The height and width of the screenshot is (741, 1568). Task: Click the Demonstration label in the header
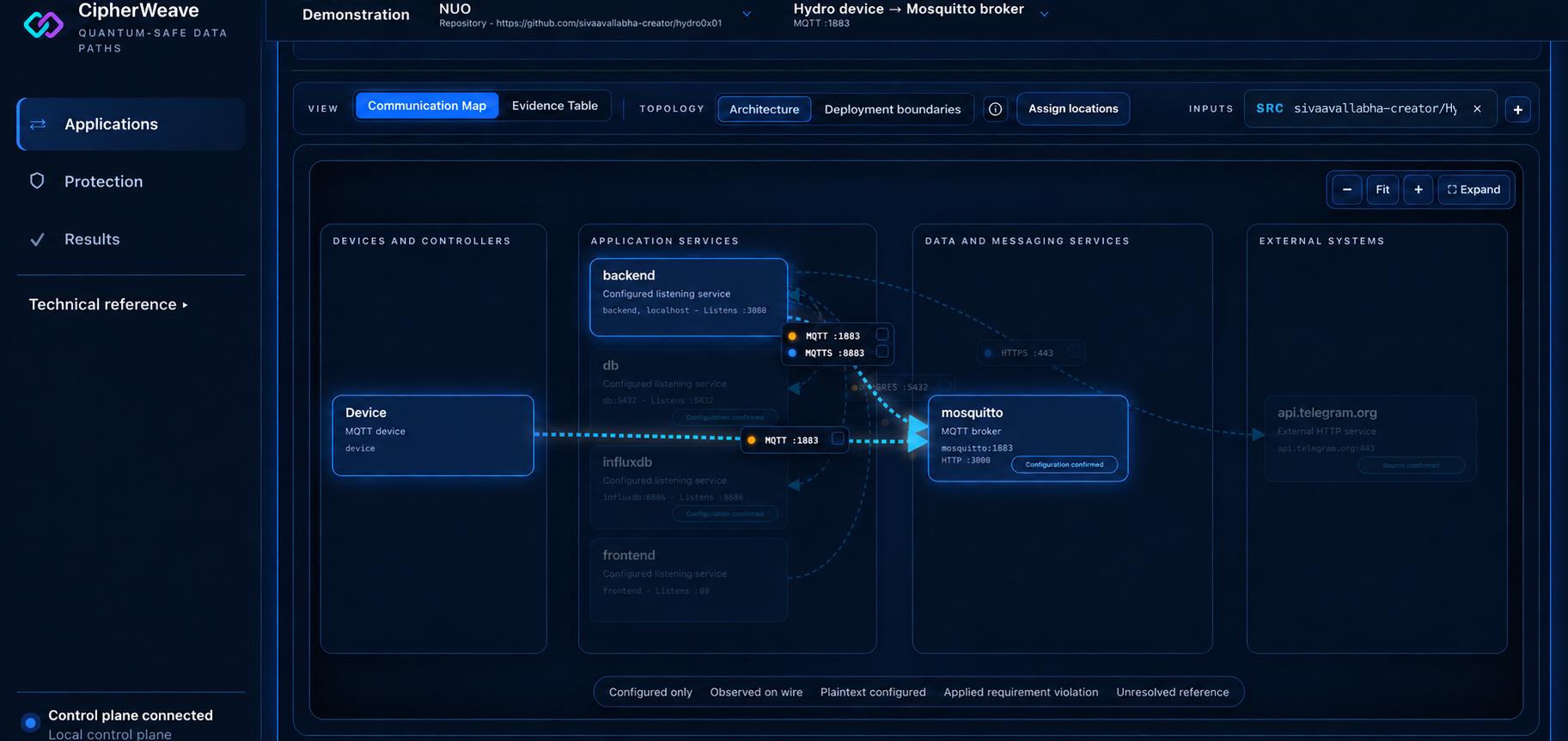[356, 15]
